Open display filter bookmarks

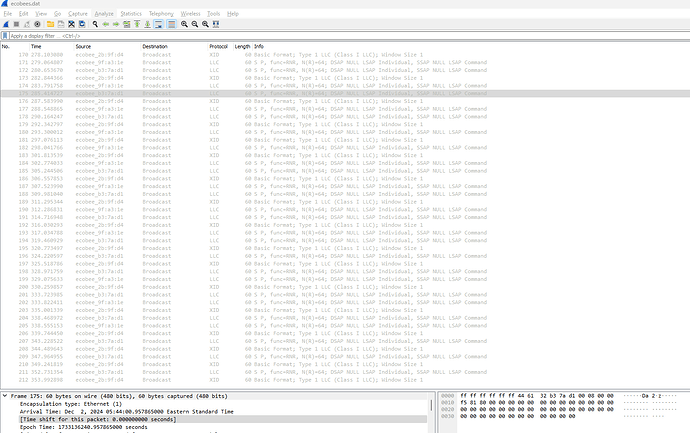[x=5, y=36]
